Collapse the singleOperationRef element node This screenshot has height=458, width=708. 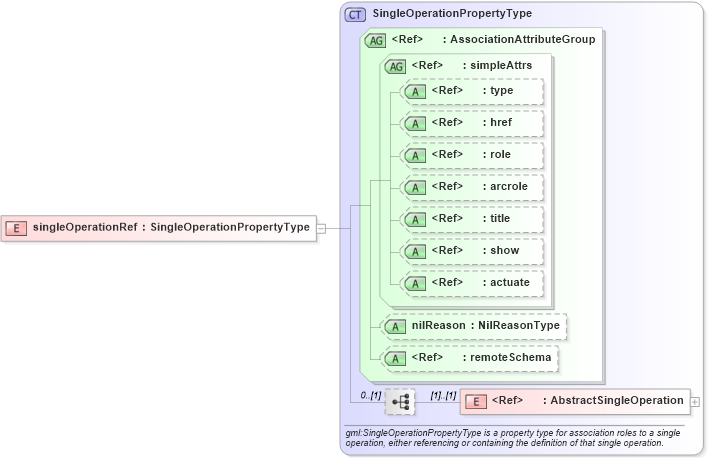coord(321,229)
